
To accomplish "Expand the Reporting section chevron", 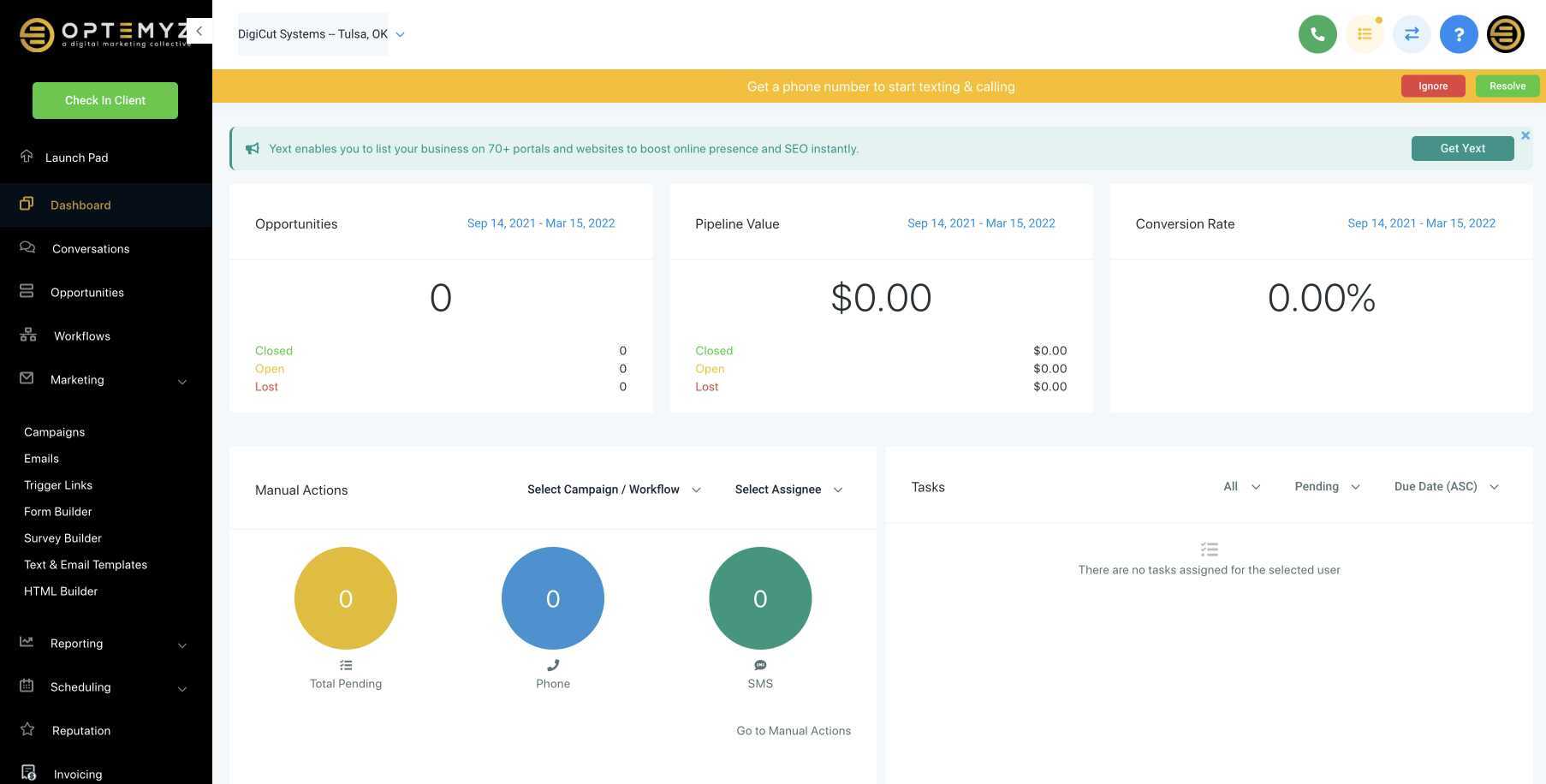I will click(182, 644).
